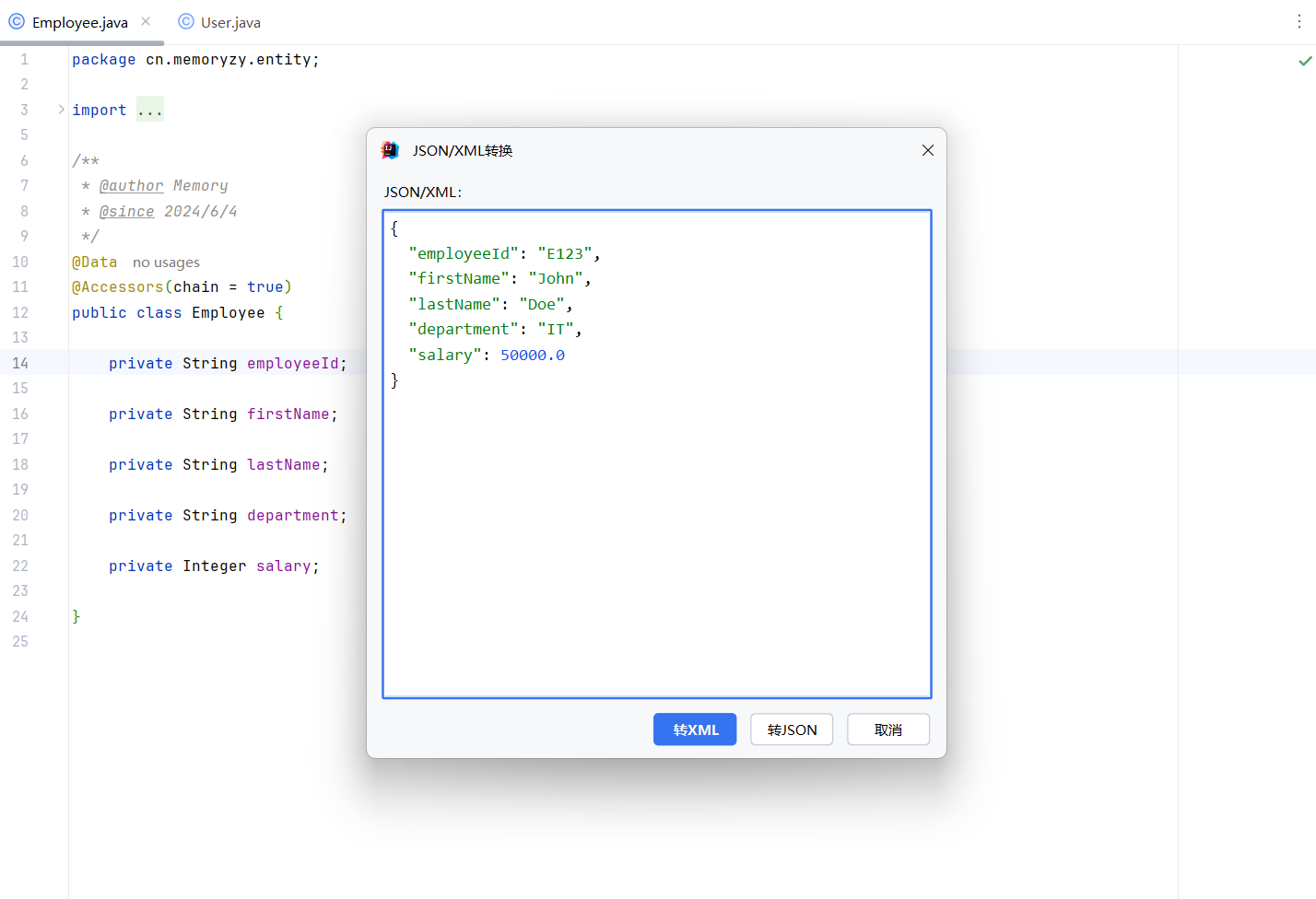Screen dimensions: 1316x899
Task: Expand the folded imports chevron in the gutter
Action: (x=61, y=109)
